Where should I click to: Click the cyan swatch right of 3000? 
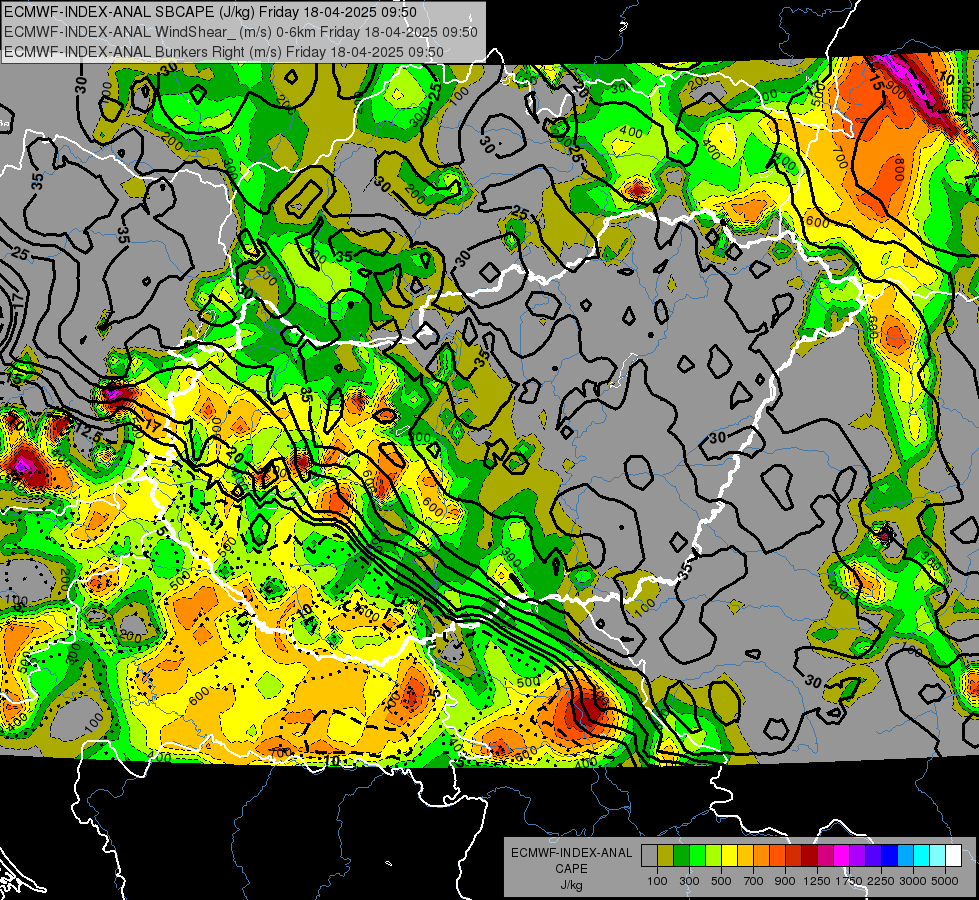pos(922,856)
